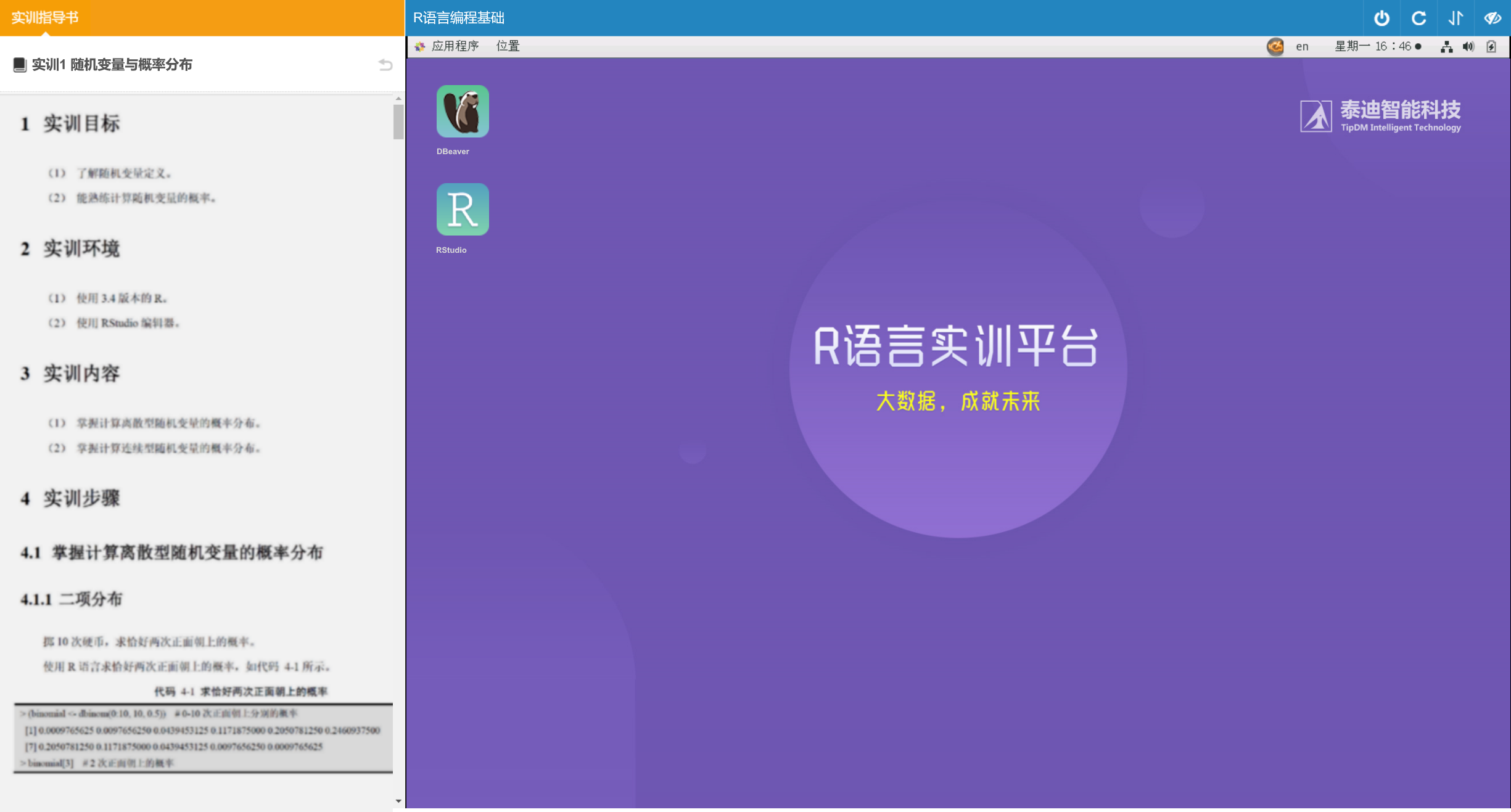Click the subheading 4.1.1 二项分布
Viewport: 1511px width, 812px height.
[72, 599]
